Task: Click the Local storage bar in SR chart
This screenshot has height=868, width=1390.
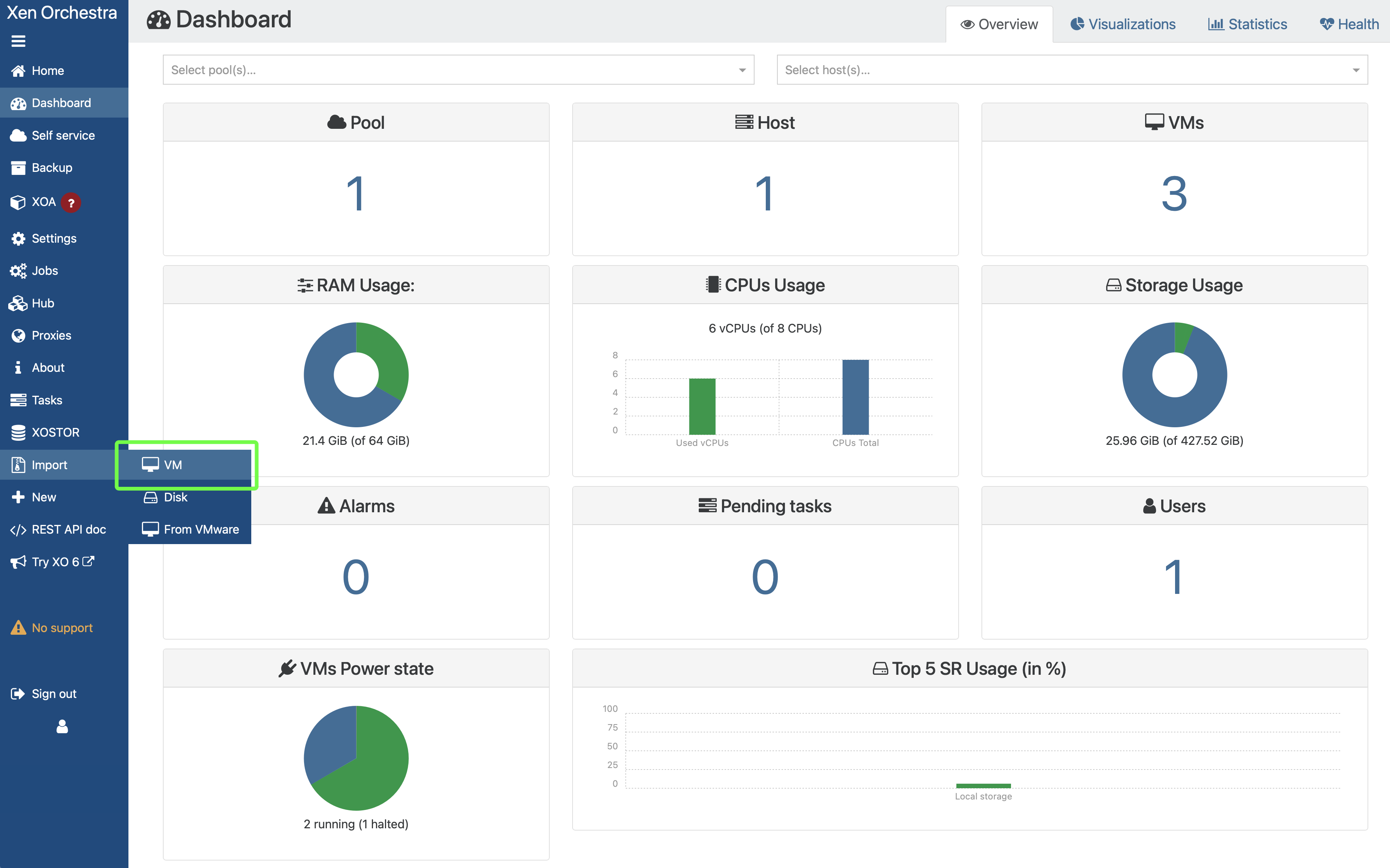Action: click(983, 785)
